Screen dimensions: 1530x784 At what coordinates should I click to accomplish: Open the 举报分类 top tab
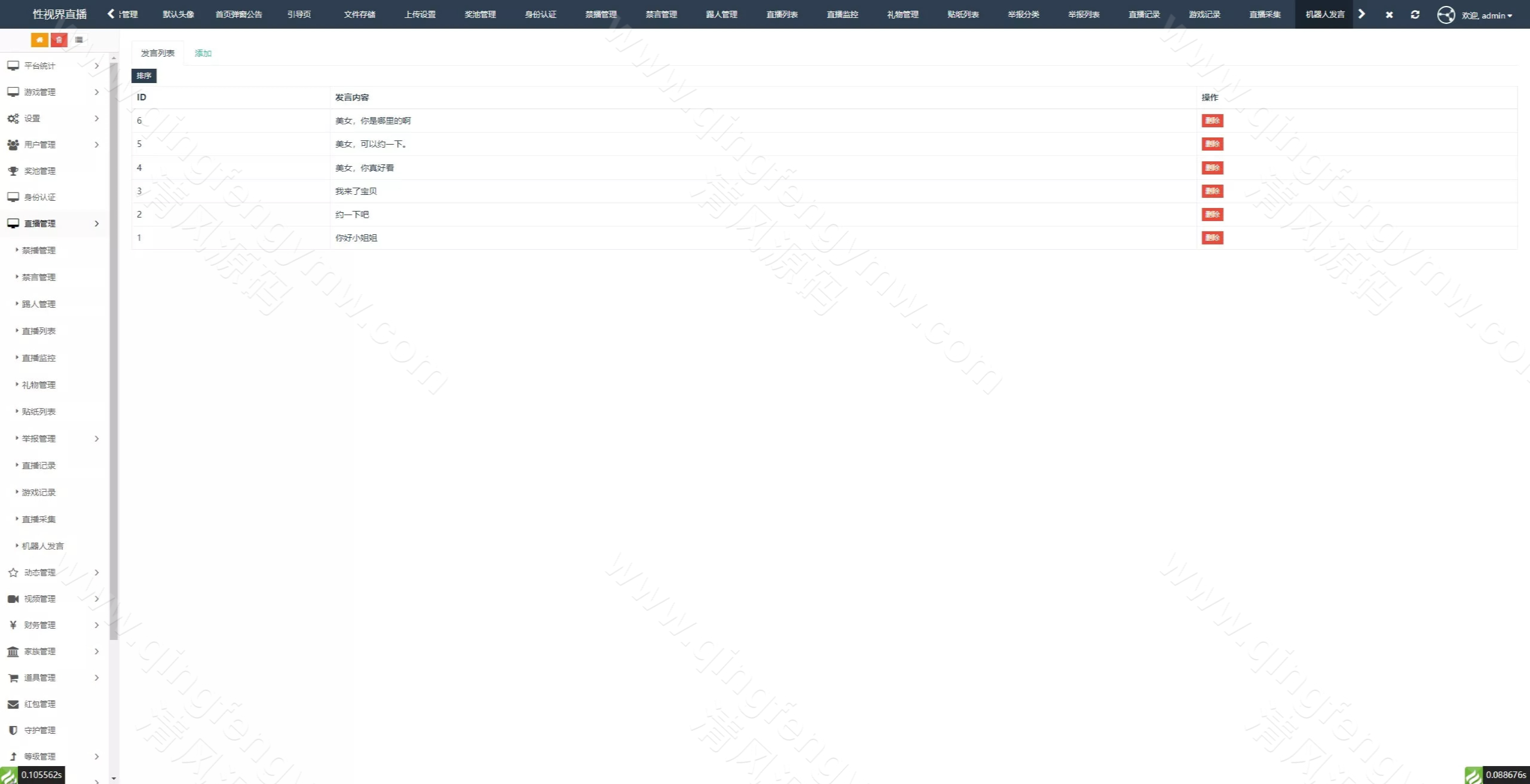(x=1023, y=14)
